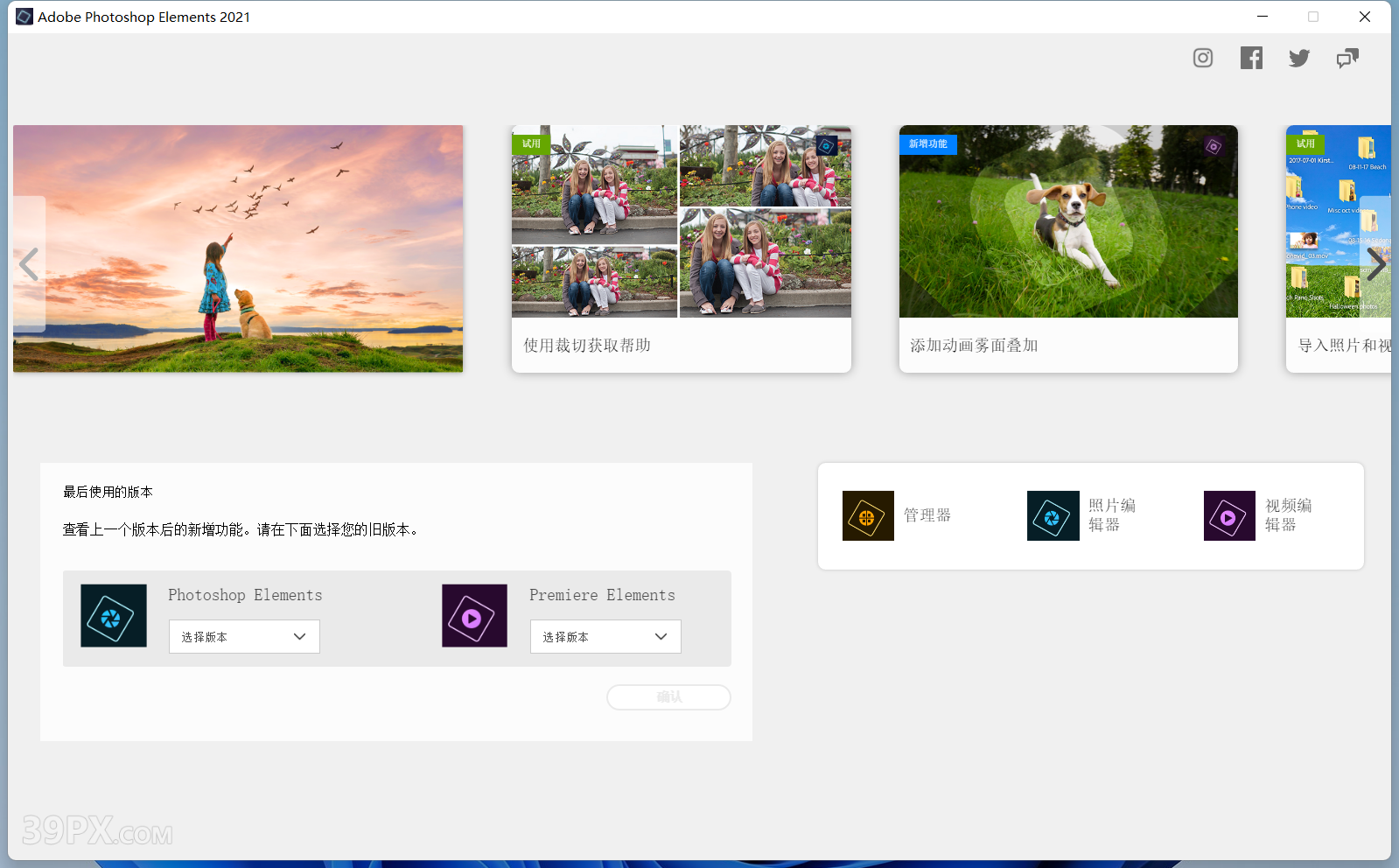Click Premiere Elements badge on fog overlay card
Image resolution: width=1399 pixels, height=868 pixels.
(x=1214, y=146)
